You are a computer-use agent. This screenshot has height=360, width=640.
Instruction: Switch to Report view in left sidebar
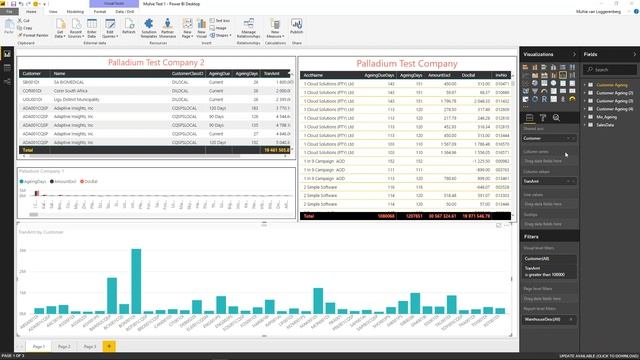click(7, 54)
